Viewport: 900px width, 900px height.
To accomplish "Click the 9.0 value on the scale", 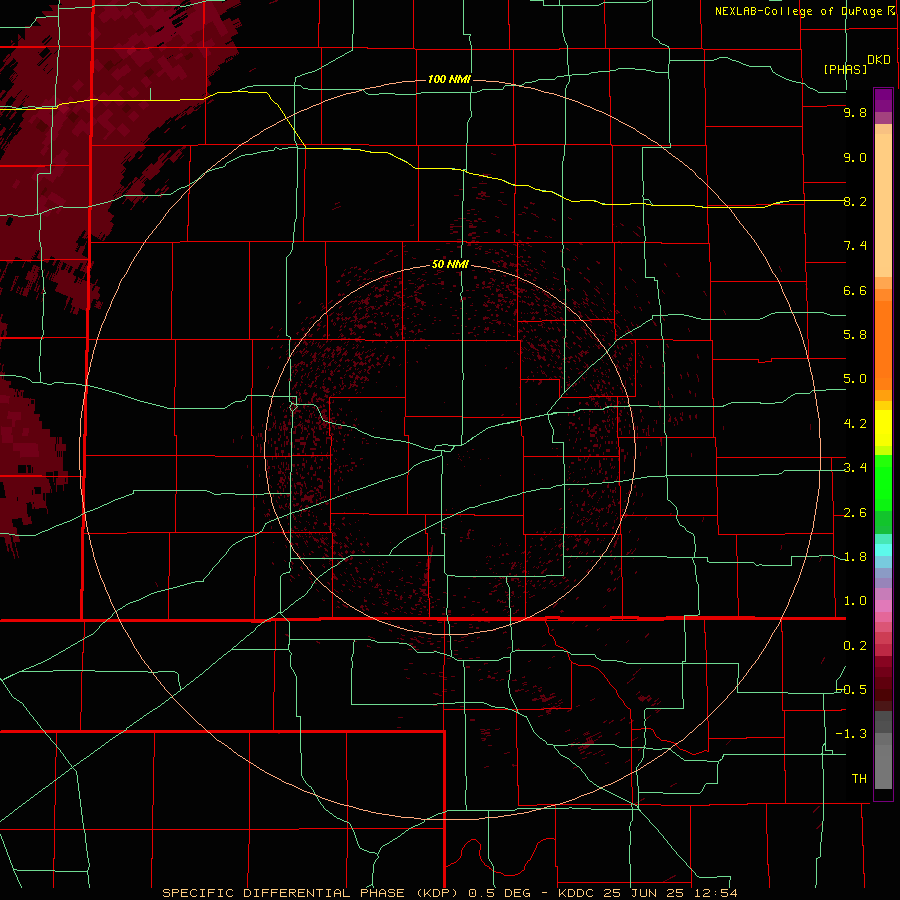I will [x=855, y=157].
